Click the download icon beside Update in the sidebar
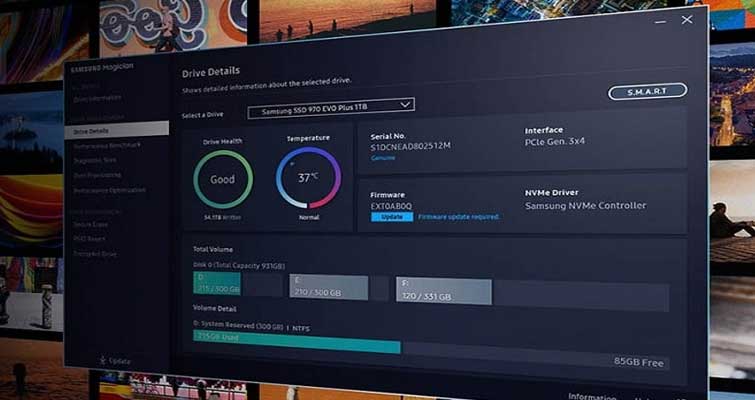The height and width of the screenshot is (400, 755). tap(103, 360)
